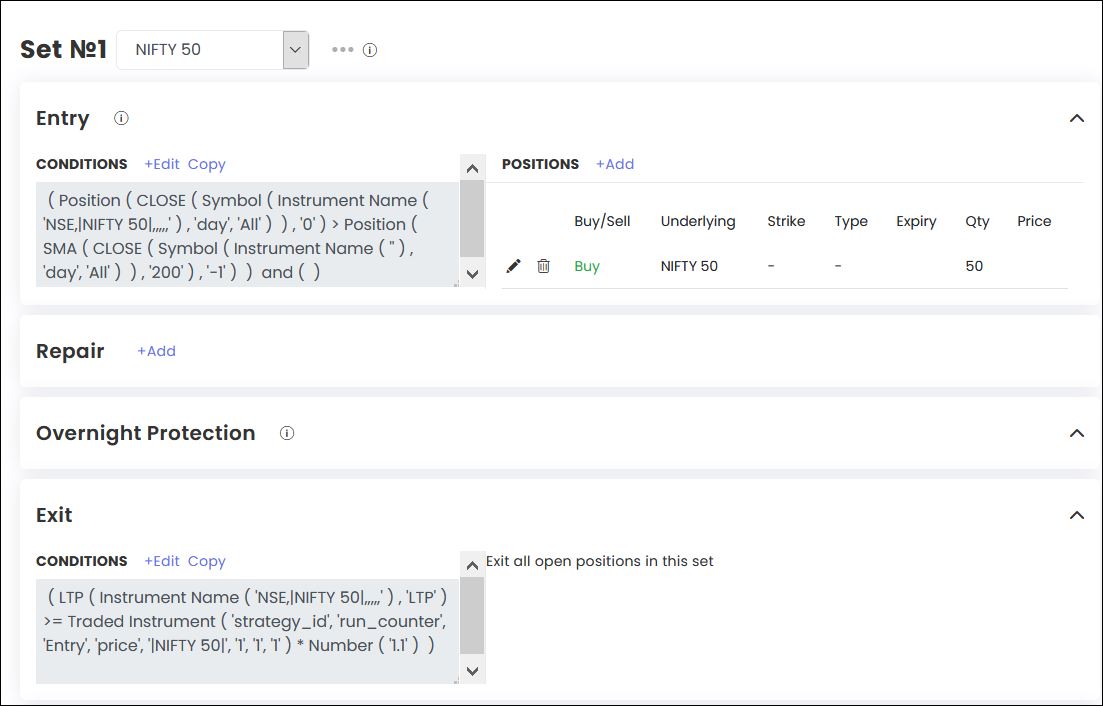Open the three-dots menu next to Set №1

pyautogui.click(x=342, y=49)
